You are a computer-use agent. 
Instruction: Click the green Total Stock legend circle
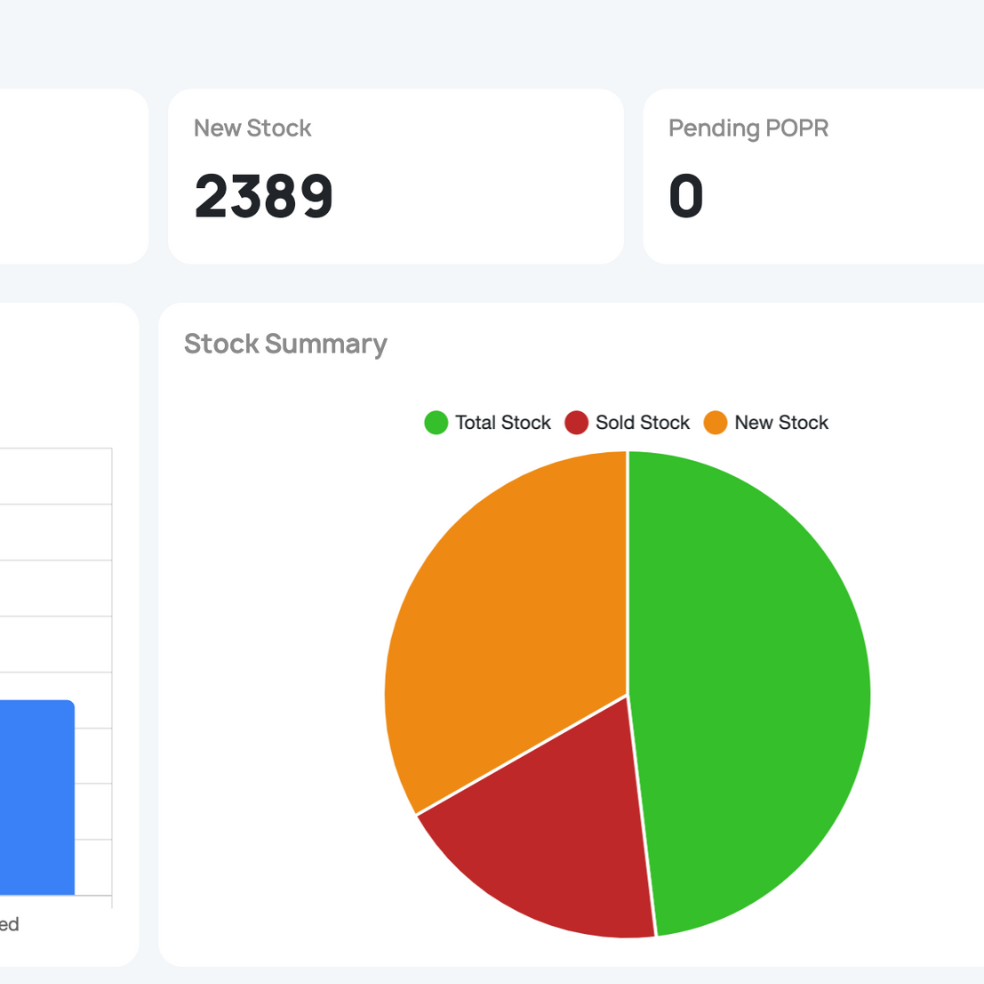click(x=436, y=423)
